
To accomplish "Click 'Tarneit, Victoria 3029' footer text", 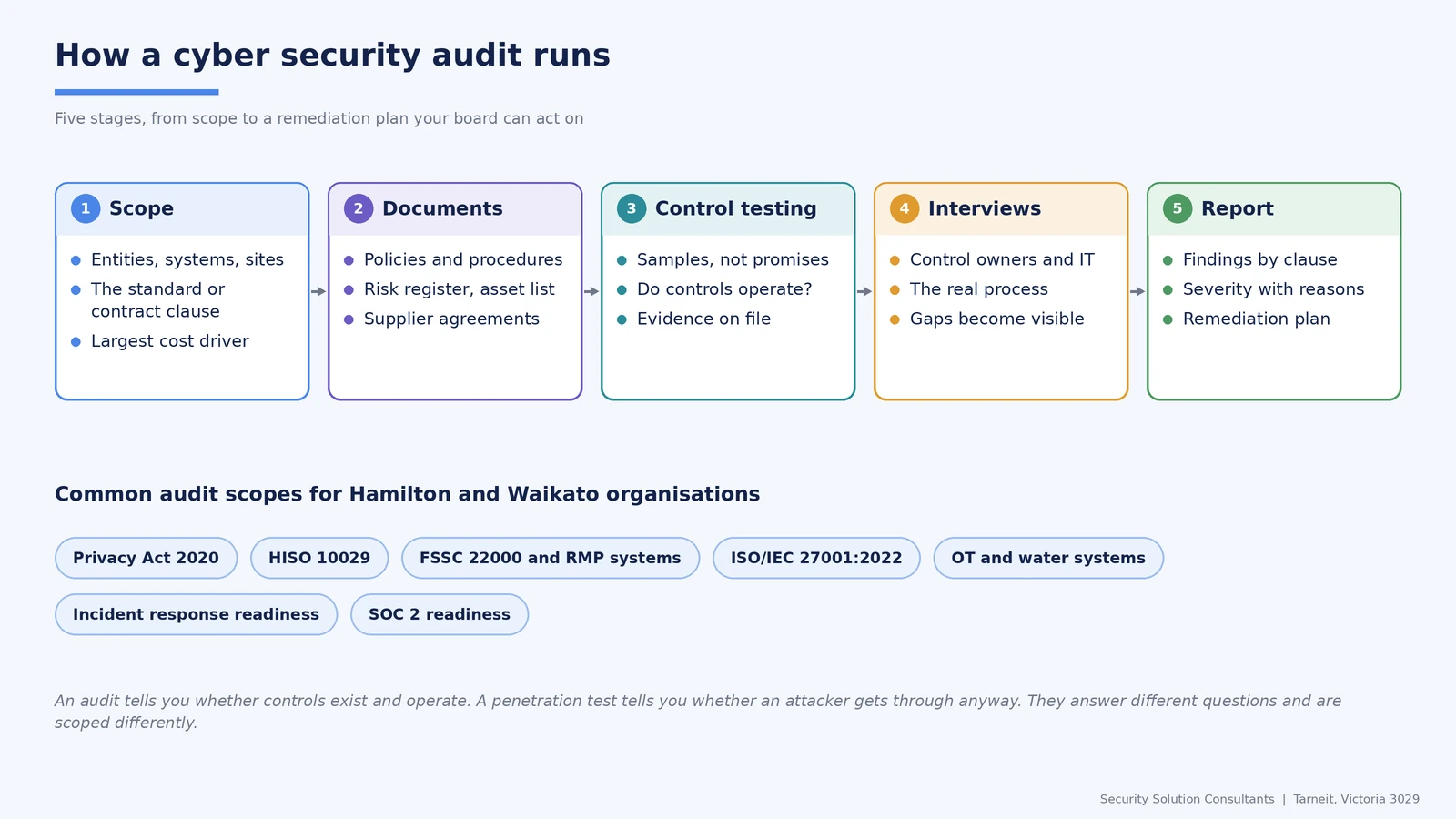I will point(1356,799).
